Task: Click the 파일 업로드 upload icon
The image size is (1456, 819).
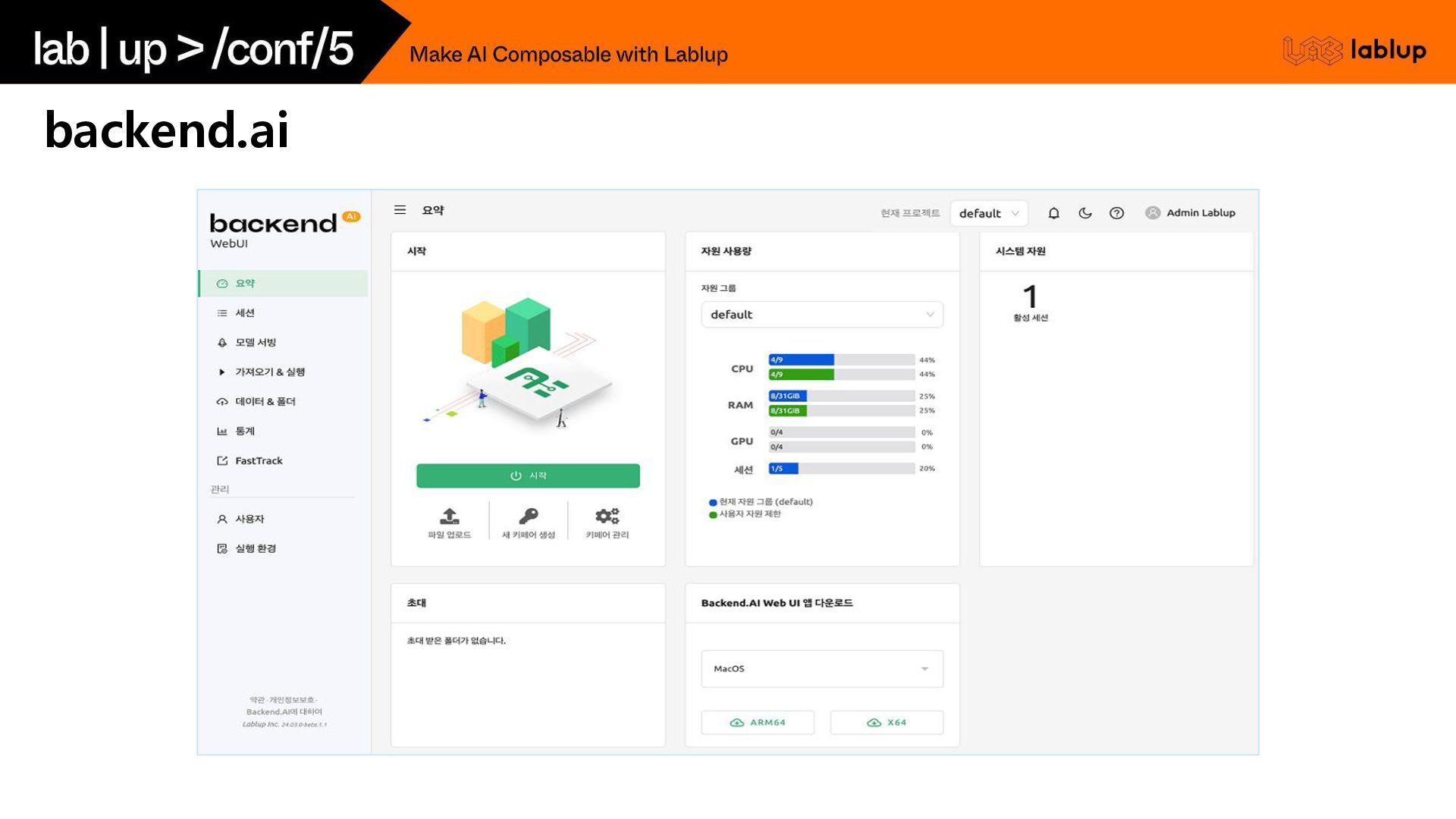Action: click(449, 516)
